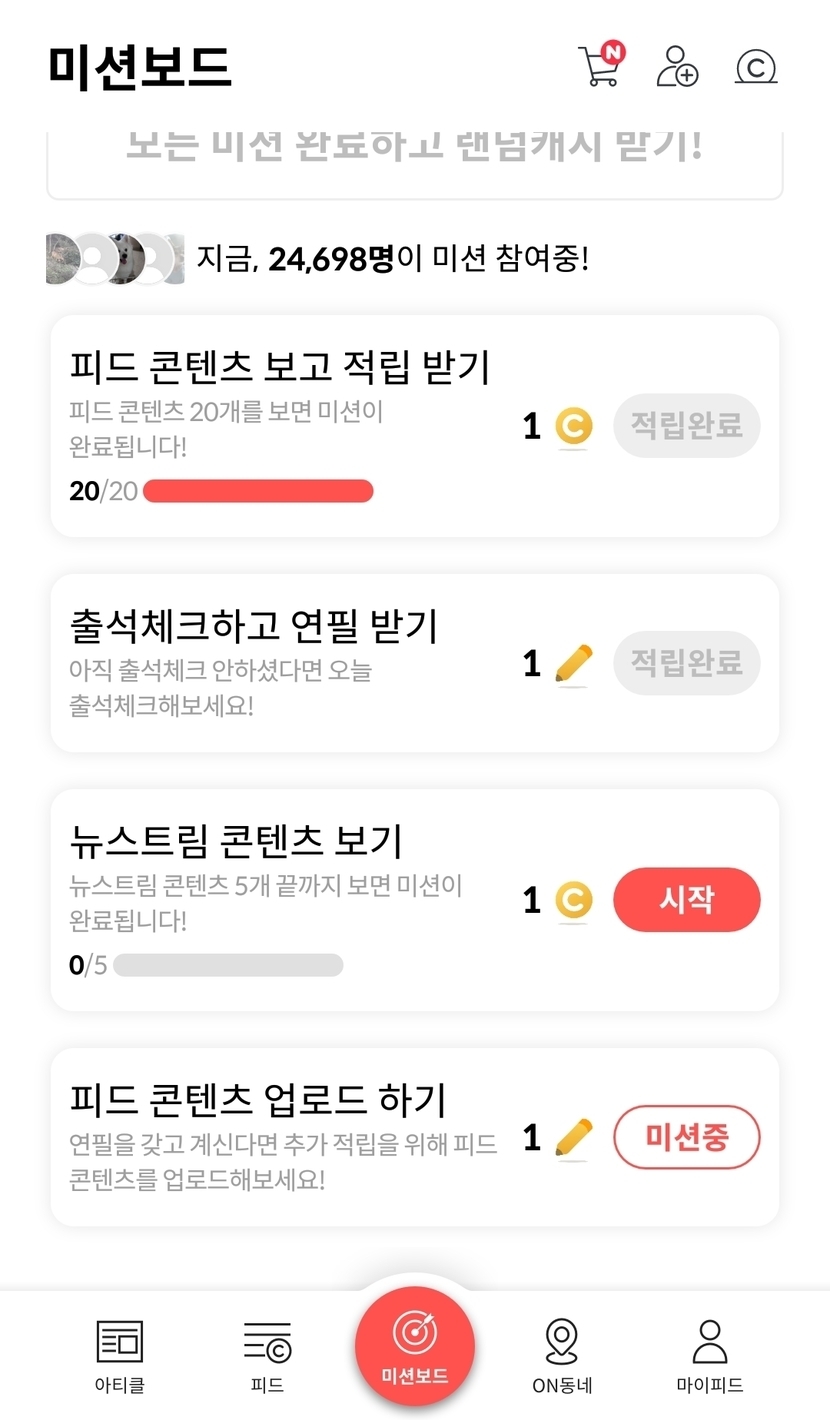Click the 0/5 gray progress bar
Screen dimensions: 830x1420
coord(228,965)
